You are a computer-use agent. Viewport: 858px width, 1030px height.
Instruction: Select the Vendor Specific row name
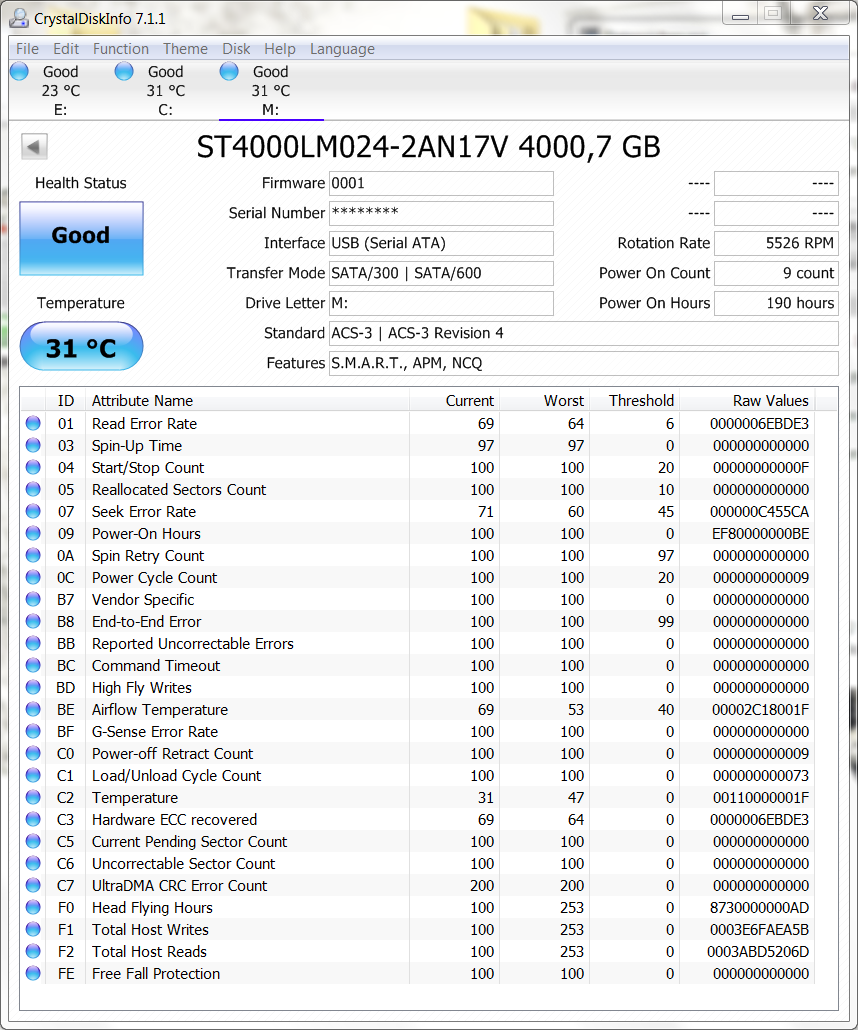tap(143, 599)
